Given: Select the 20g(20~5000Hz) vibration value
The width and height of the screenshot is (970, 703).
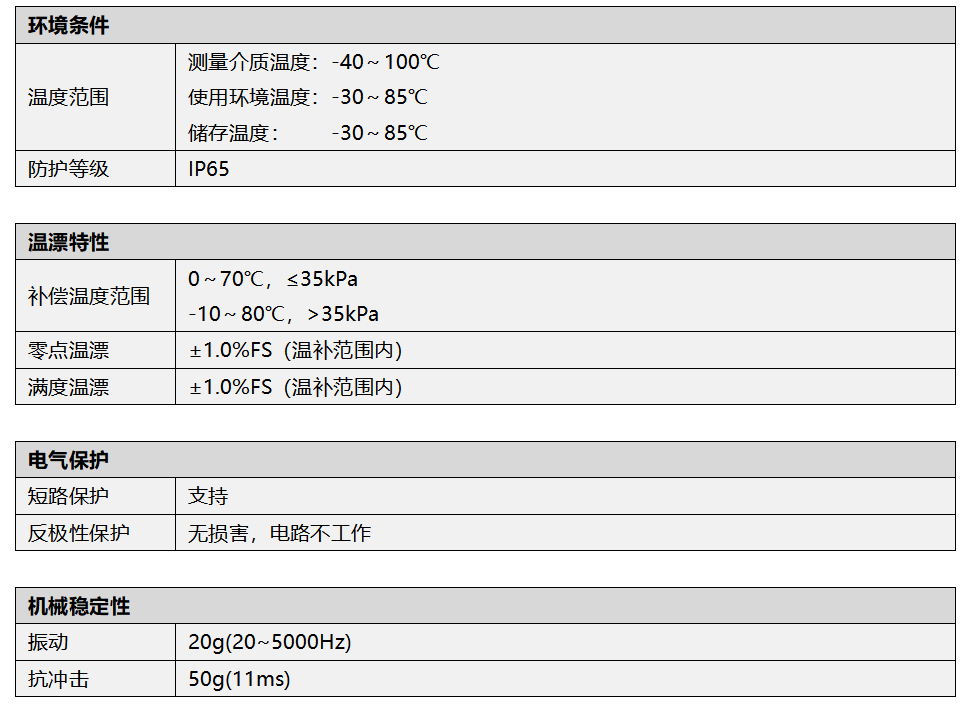Looking at the screenshot, I should [x=269, y=642].
